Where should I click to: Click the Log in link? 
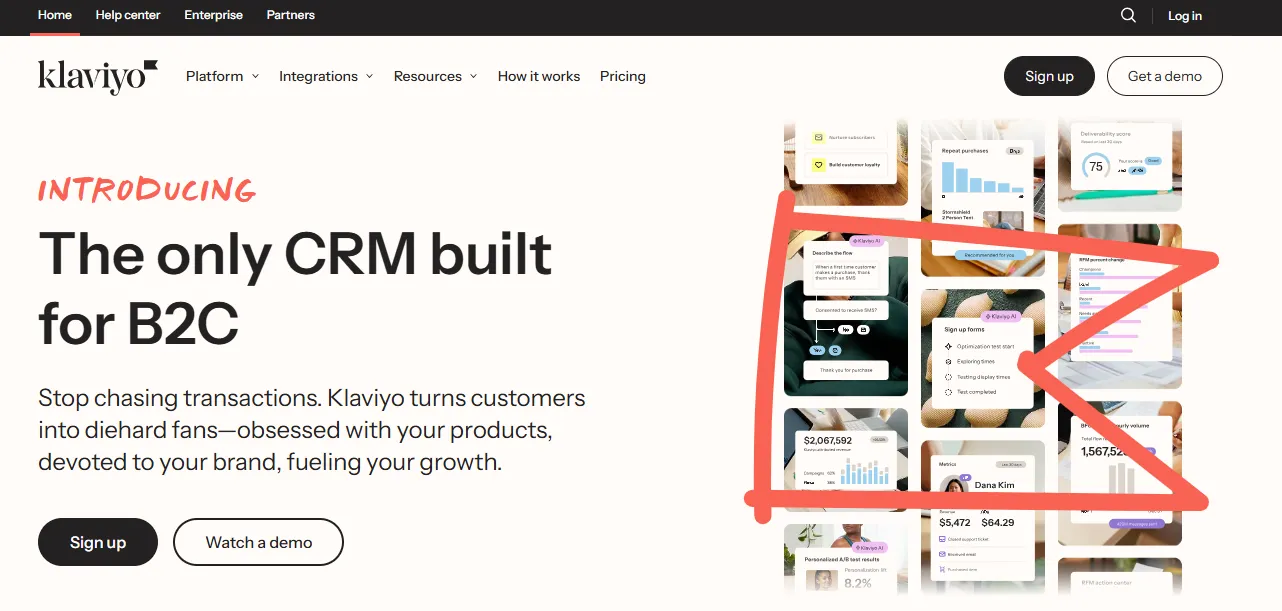tap(1184, 15)
